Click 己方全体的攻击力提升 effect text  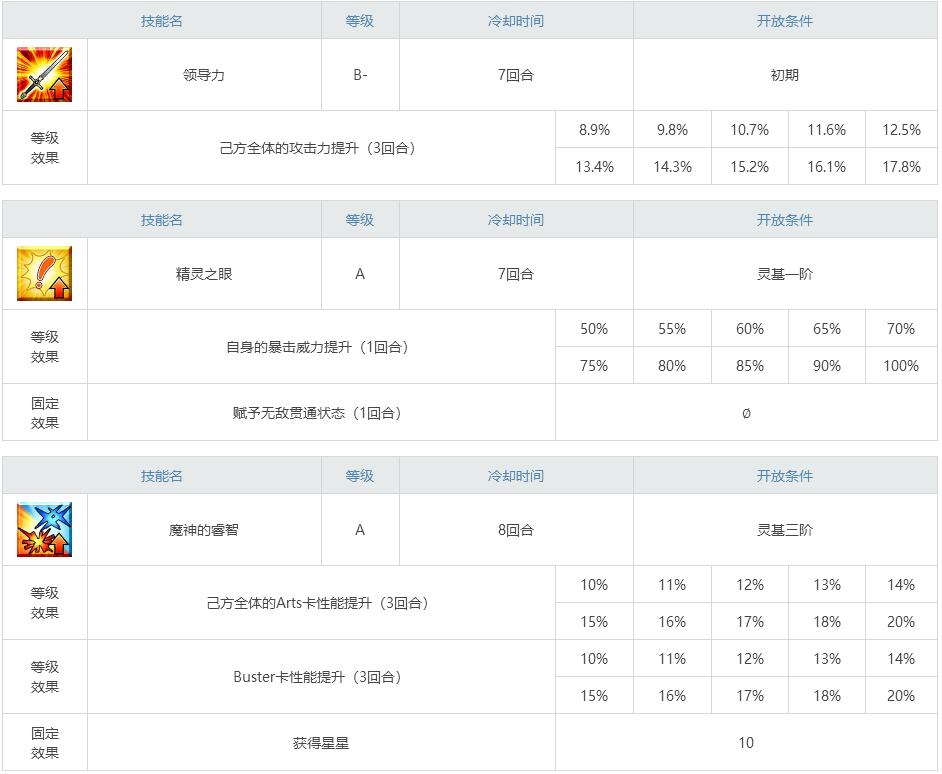[317, 148]
